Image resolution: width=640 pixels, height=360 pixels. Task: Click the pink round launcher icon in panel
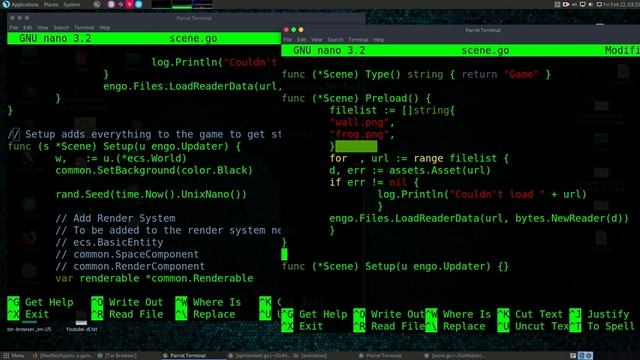111,4
